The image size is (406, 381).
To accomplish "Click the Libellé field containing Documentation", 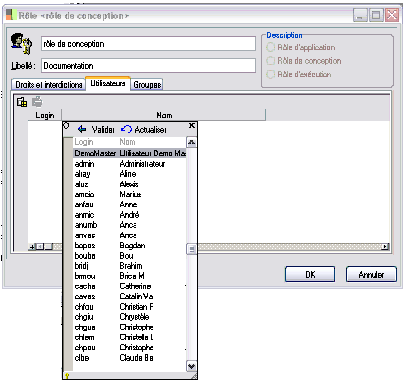I will (148, 66).
